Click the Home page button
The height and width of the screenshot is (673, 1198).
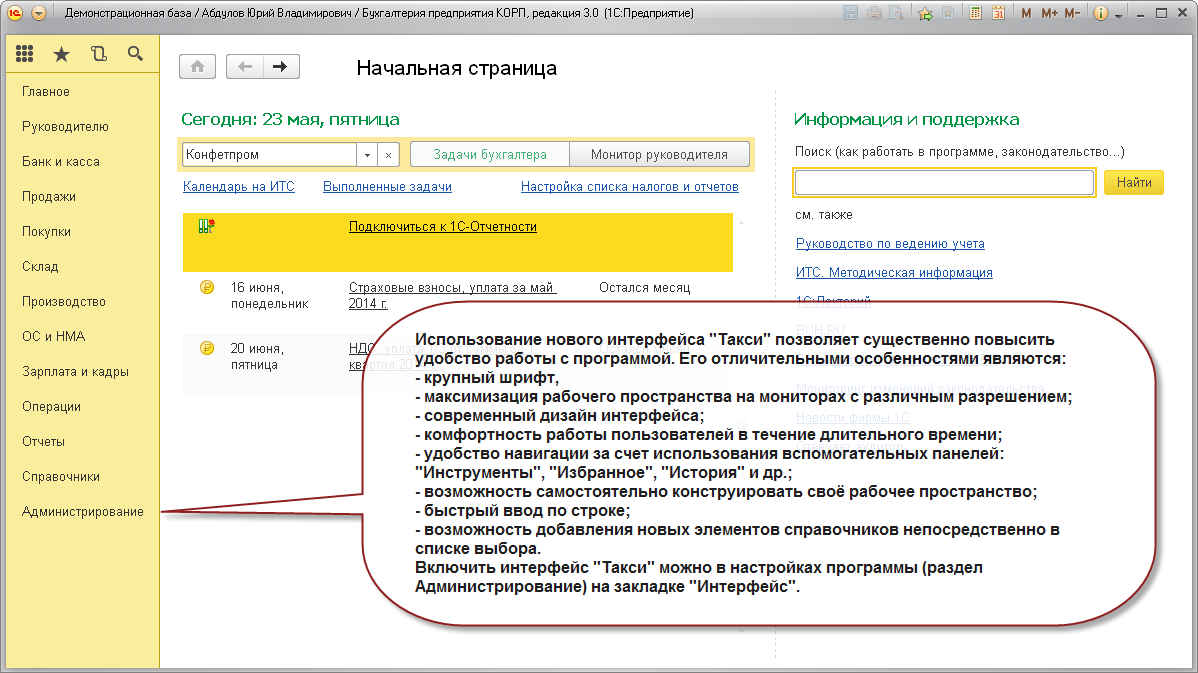click(x=197, y=67)
